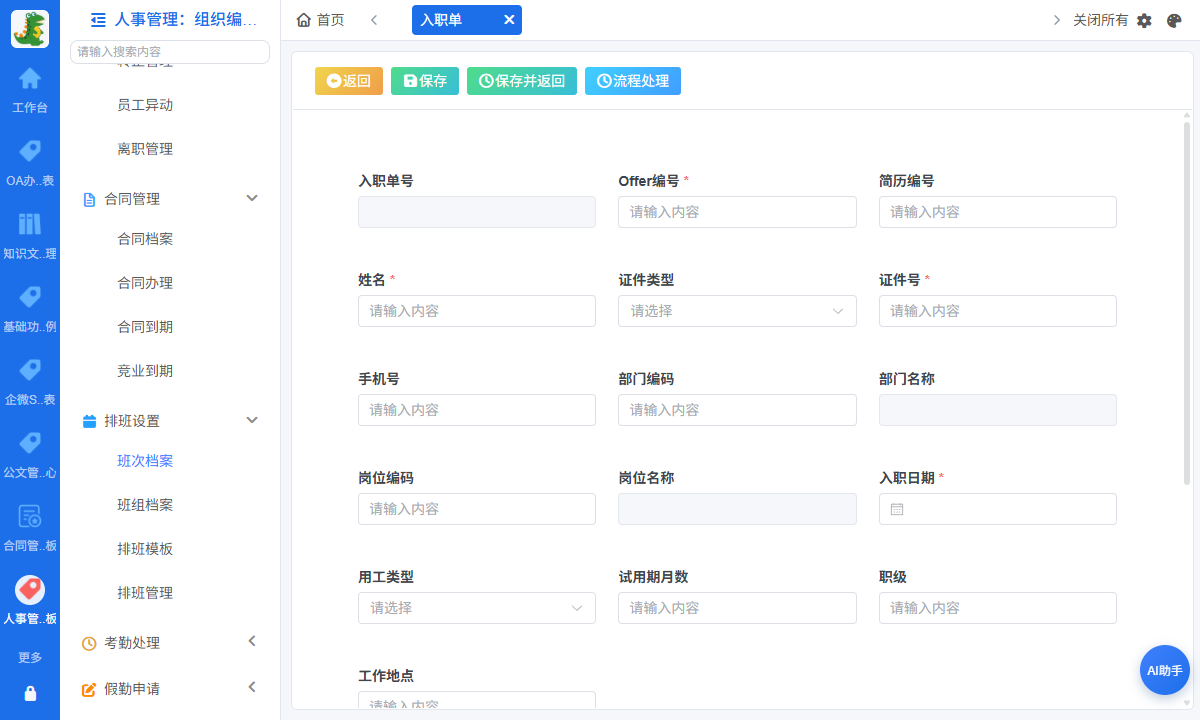Screen dimensions: 1200x720
Task: Click the 部门编码 input field
Action: pos(737,410)
